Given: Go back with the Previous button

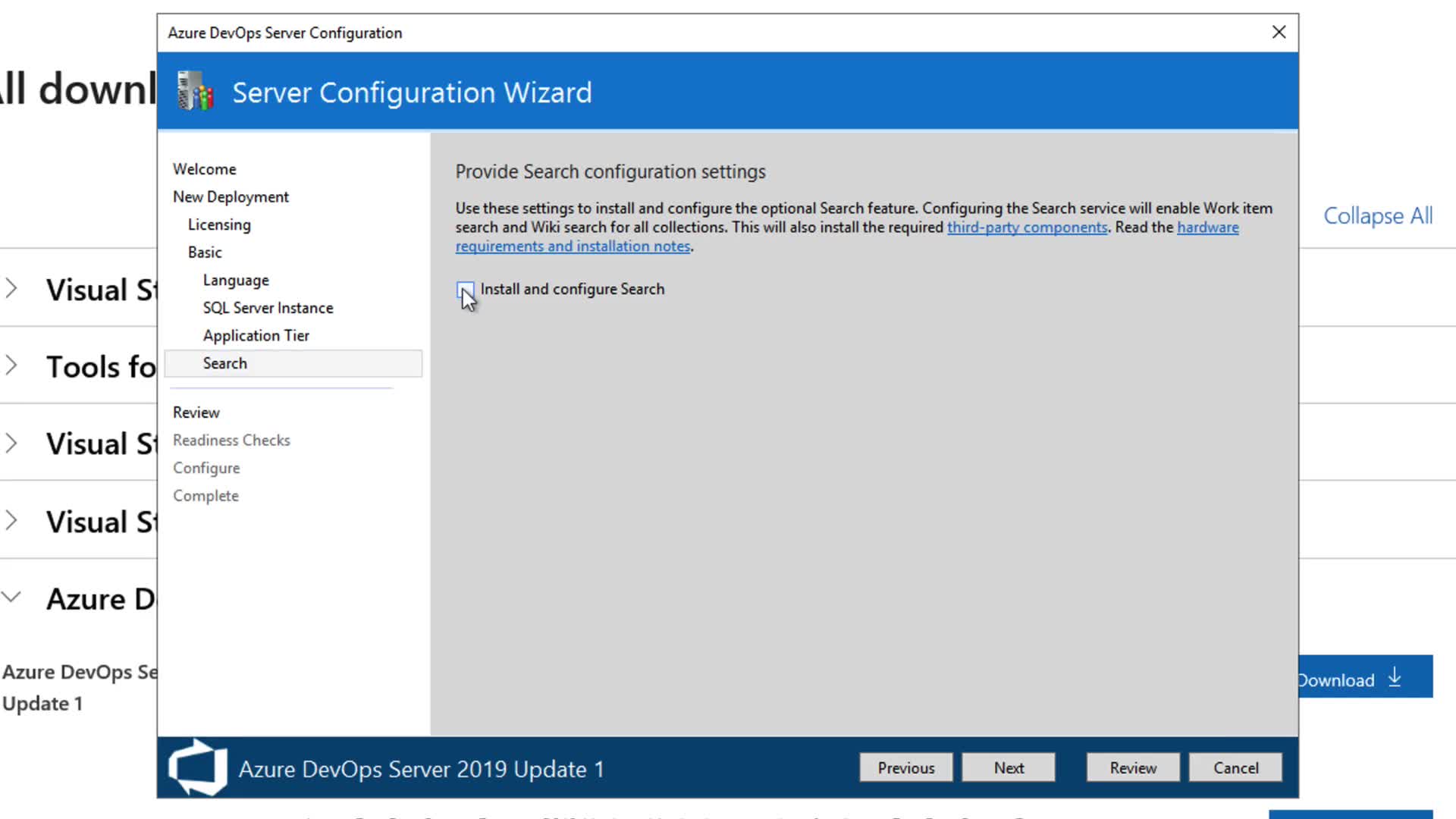Looking at the screenshot, I should (x=905, y=767).
